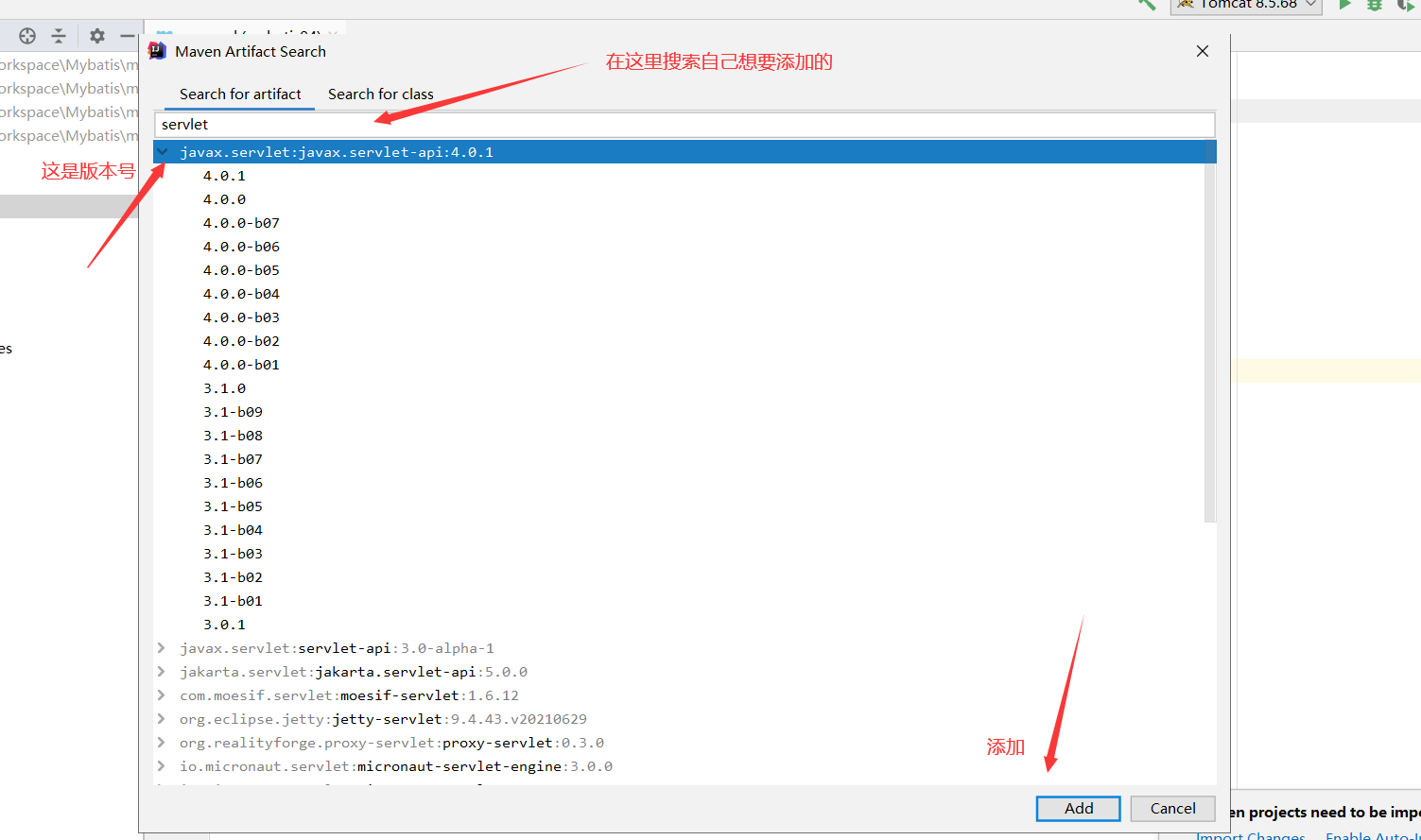Viewport: 1421px width, 840px height.
Task: Click the servlet search input field
Action: (685, 125)
